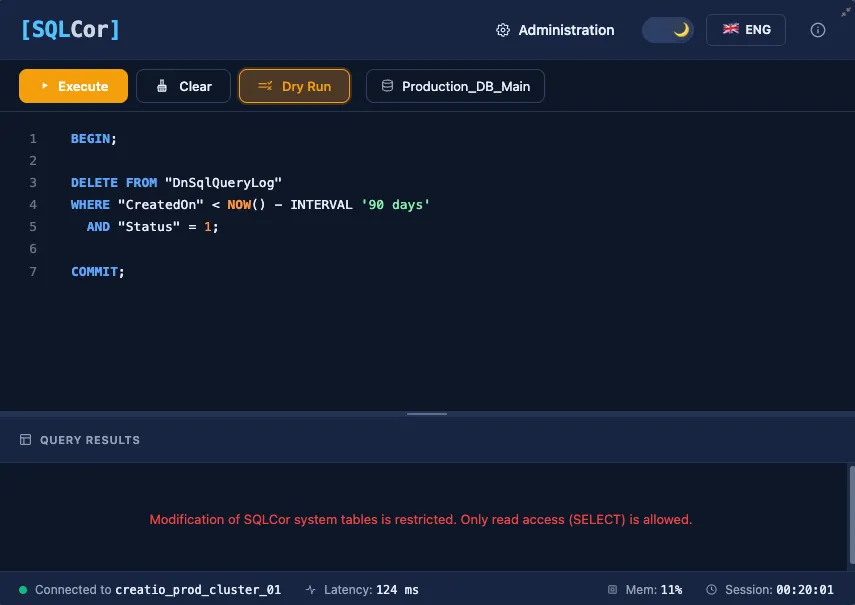
Task: Click the latency pulse icon
Action: point(310,590)
